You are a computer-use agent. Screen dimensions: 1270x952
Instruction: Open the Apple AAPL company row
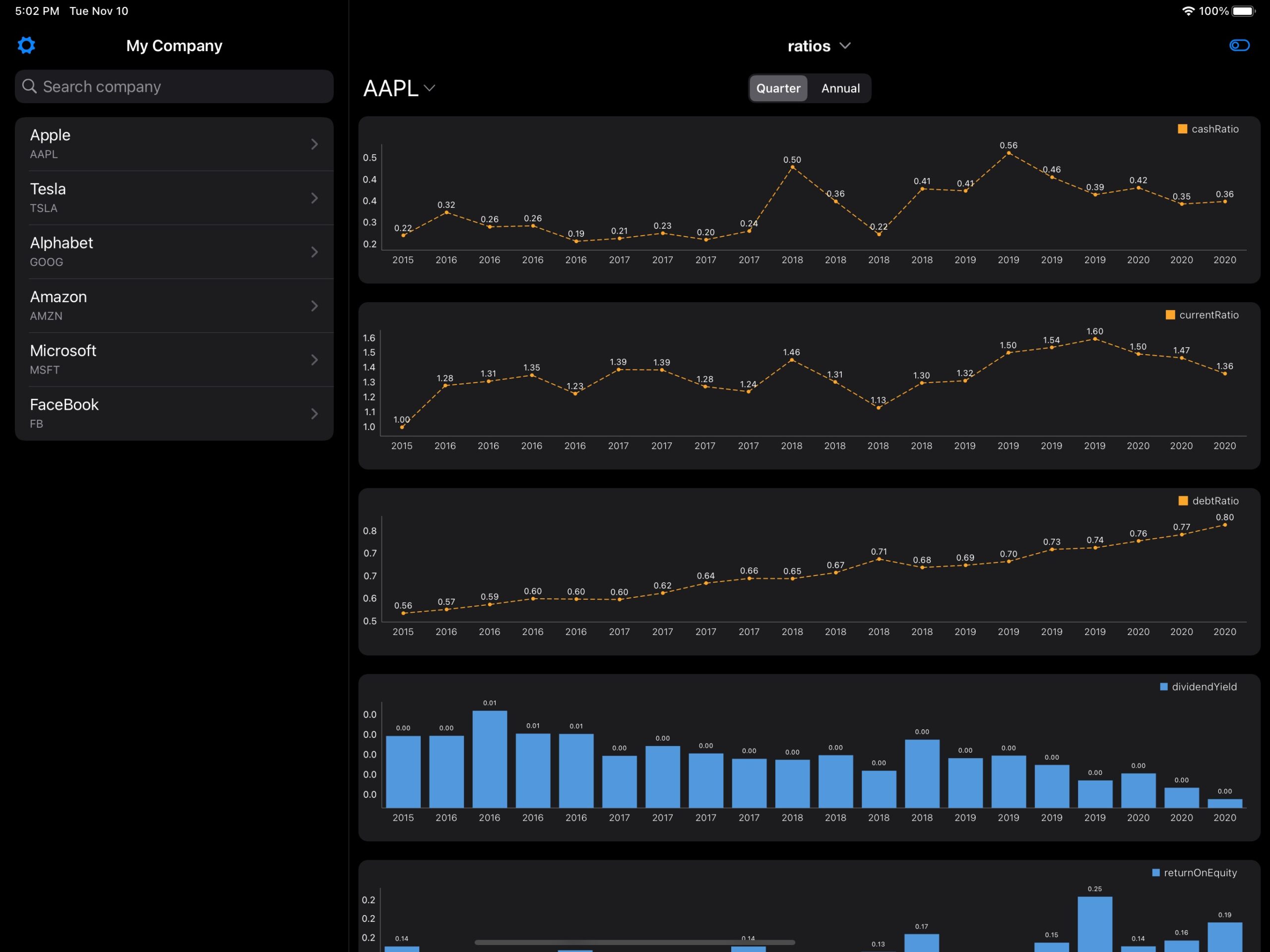point(175,144)
